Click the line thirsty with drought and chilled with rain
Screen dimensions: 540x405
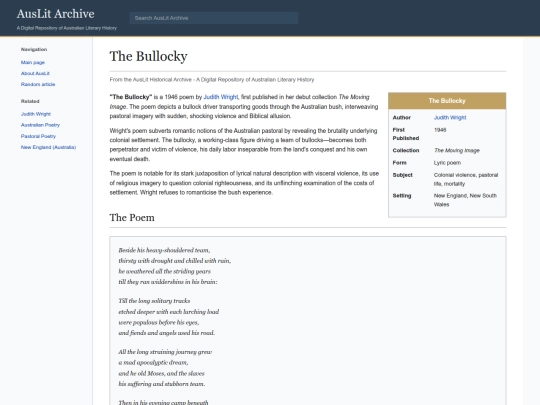tap(175, 261)
